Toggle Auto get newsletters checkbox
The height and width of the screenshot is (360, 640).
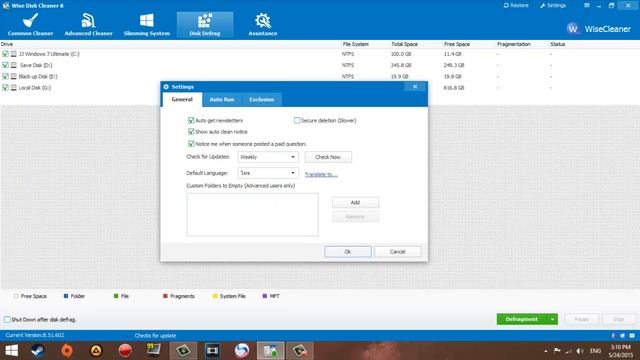tap(191, 120)
